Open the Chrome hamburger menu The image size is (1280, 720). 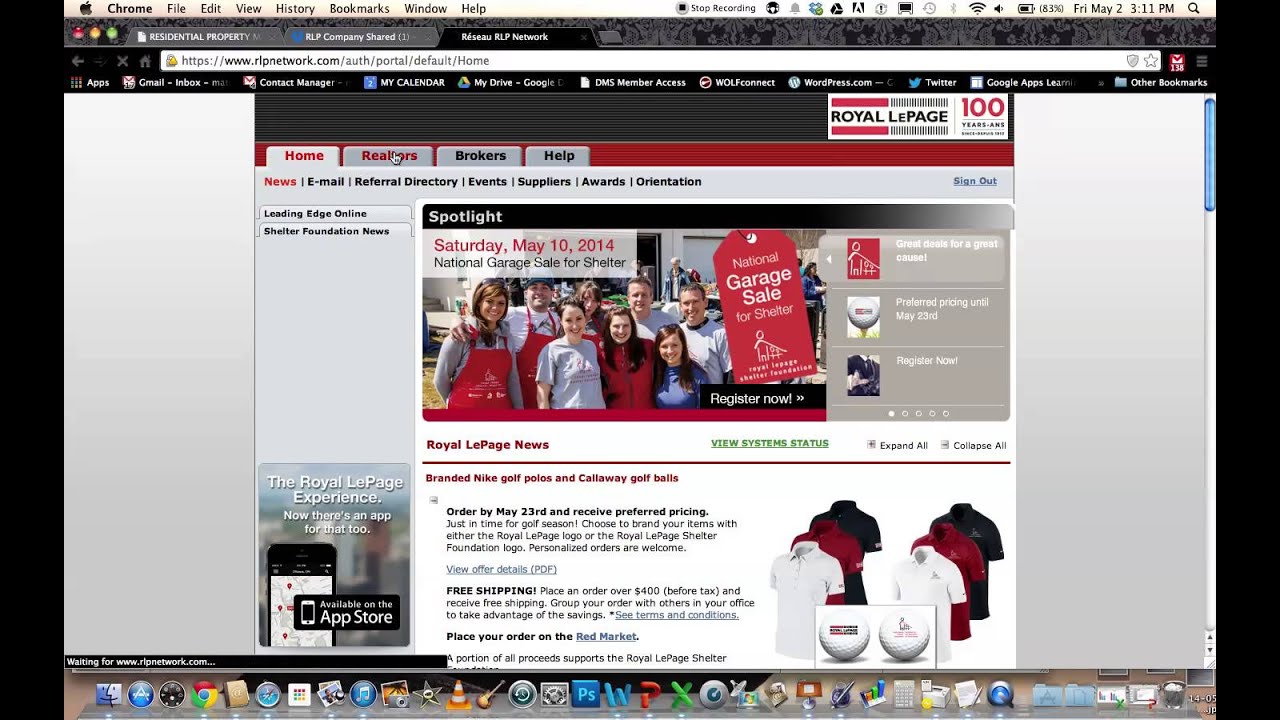[1202, 61]
